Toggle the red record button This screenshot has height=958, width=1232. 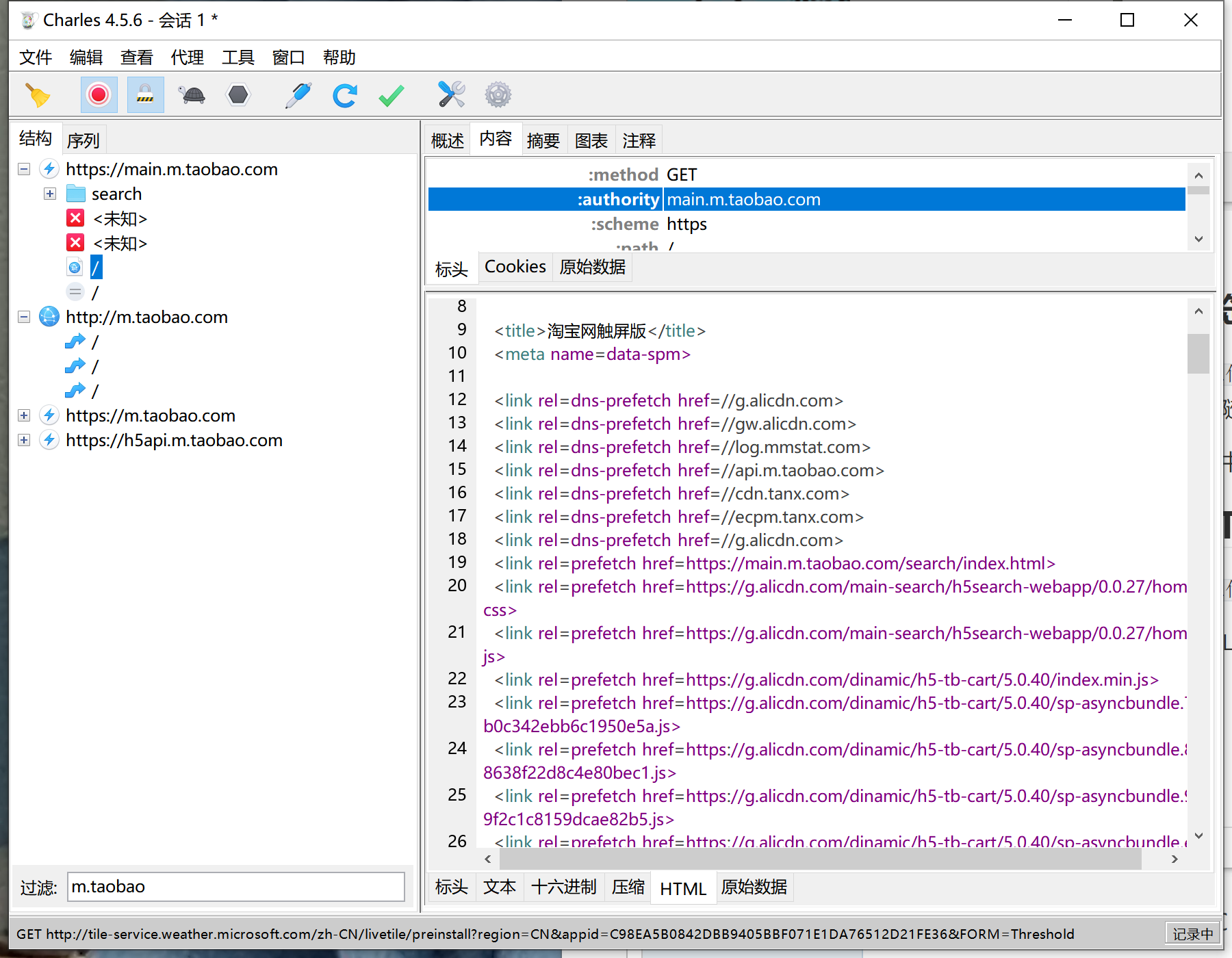(99, 94)
